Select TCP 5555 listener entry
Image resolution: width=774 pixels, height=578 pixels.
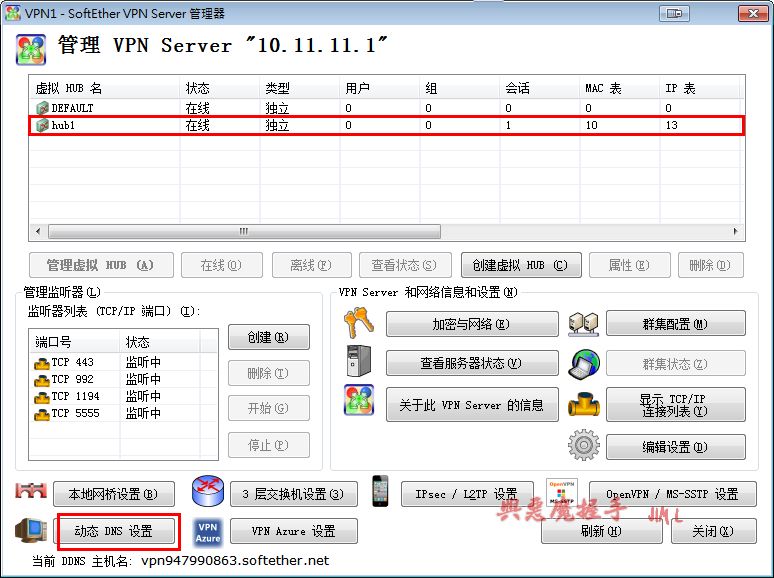point(123,414)
